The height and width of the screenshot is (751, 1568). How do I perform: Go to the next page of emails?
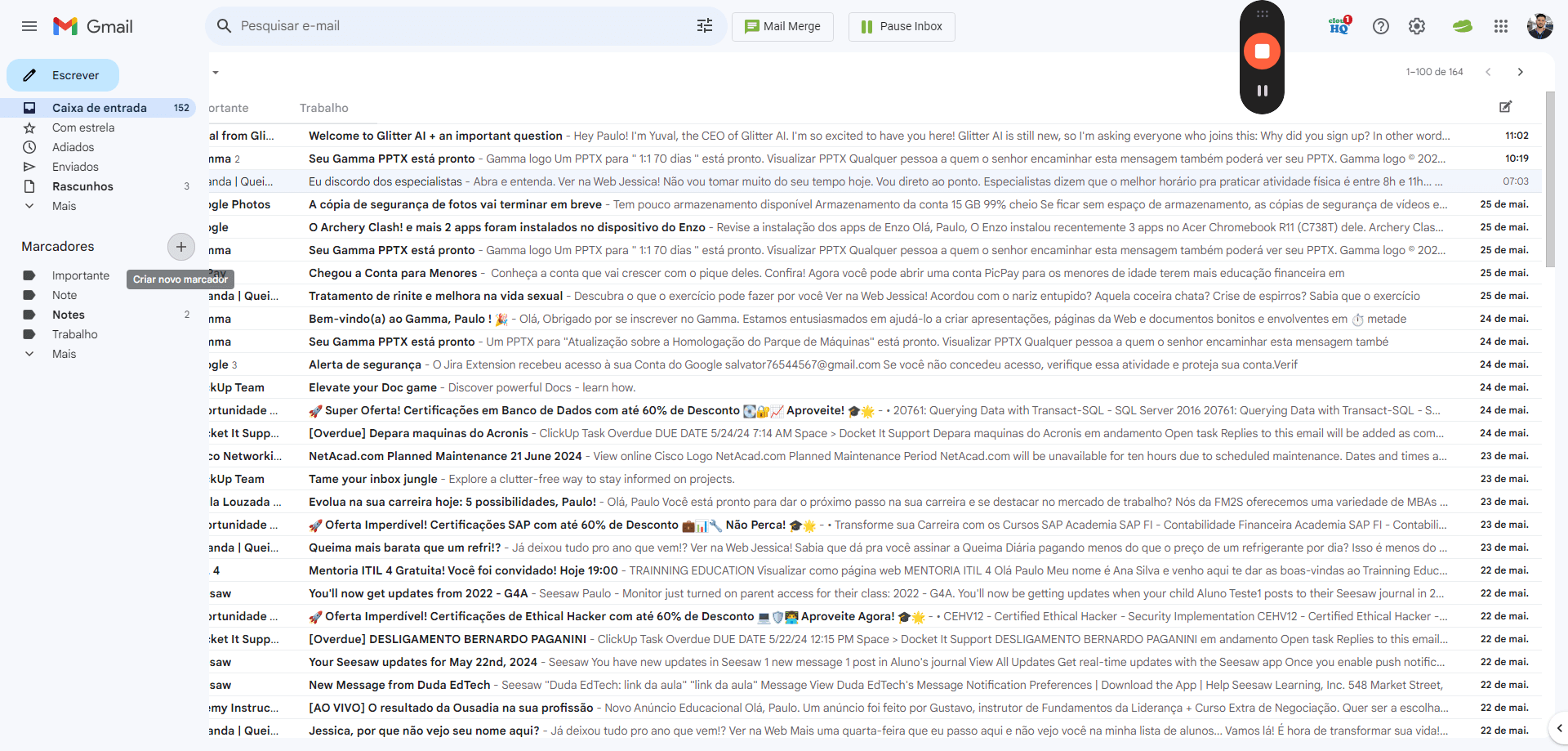click(x=1521, y=72)
